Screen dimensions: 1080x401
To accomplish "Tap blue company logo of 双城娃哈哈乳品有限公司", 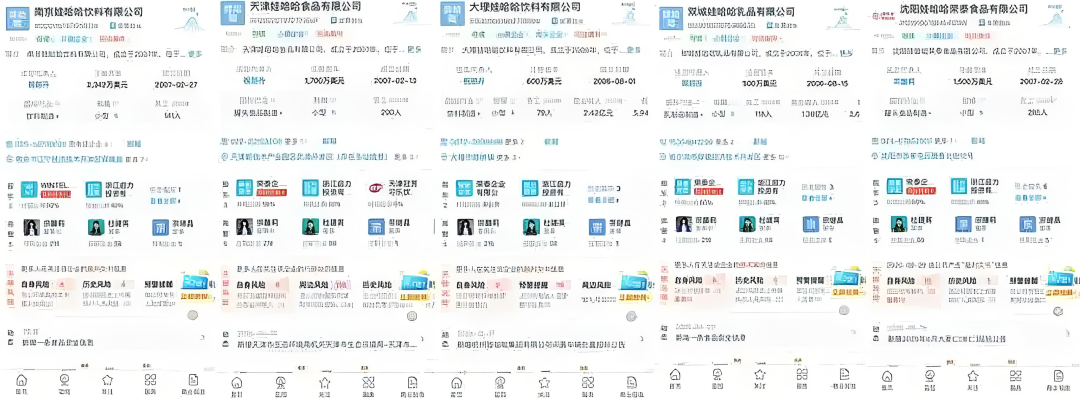I will 670,18.
